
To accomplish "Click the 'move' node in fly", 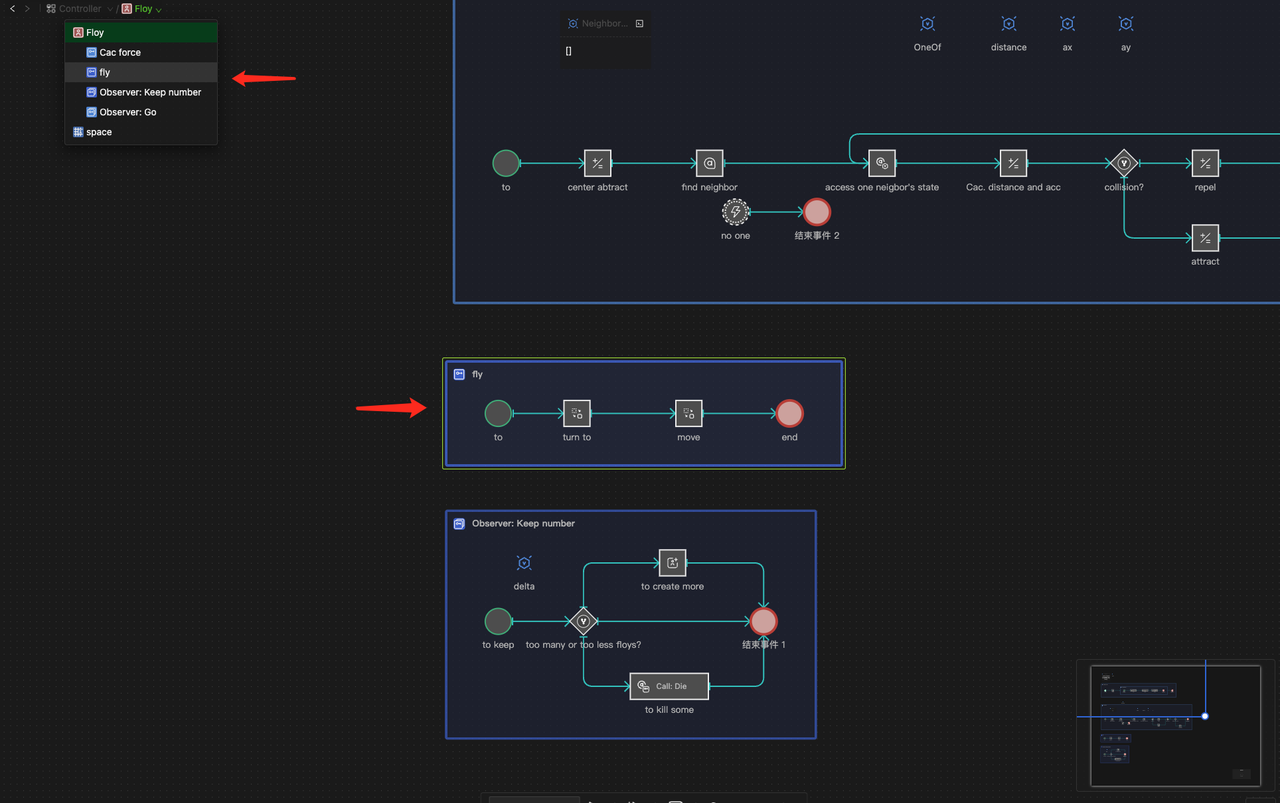I will pos(688,413).
